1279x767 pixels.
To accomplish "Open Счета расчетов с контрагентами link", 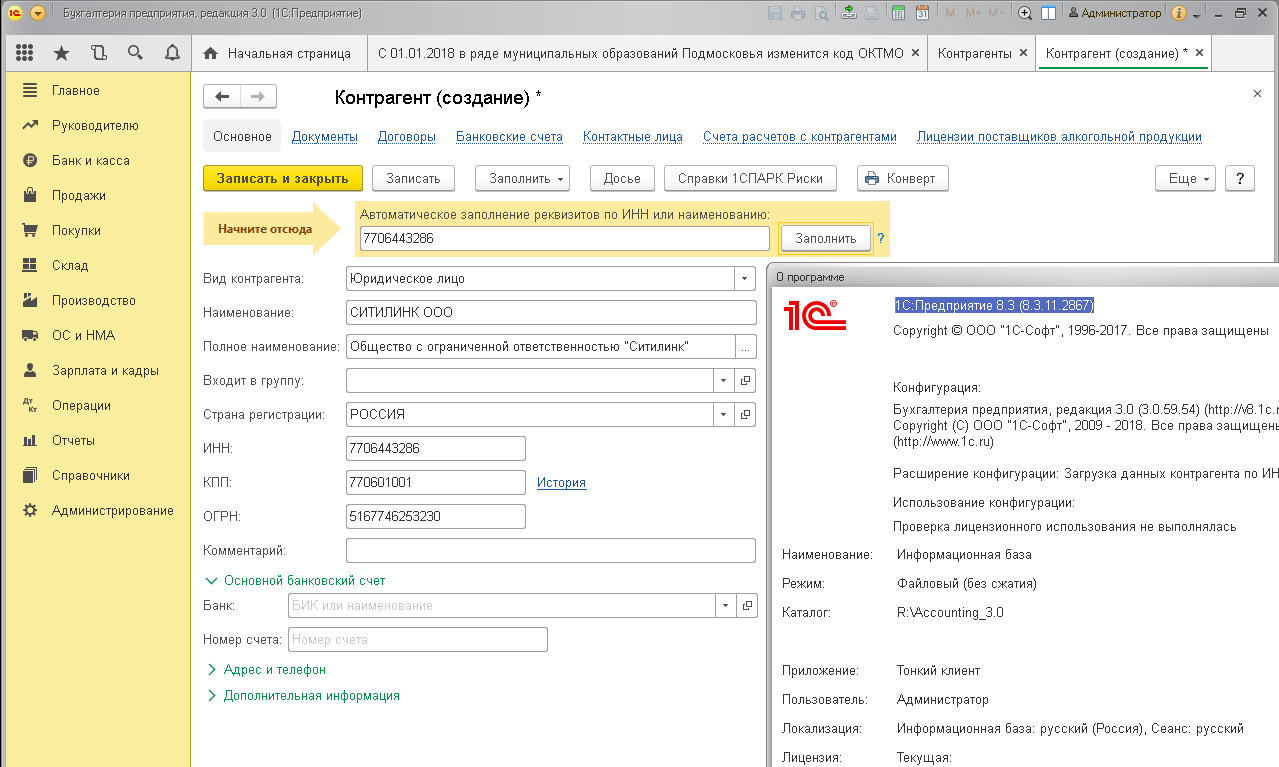I will (800, 137).
